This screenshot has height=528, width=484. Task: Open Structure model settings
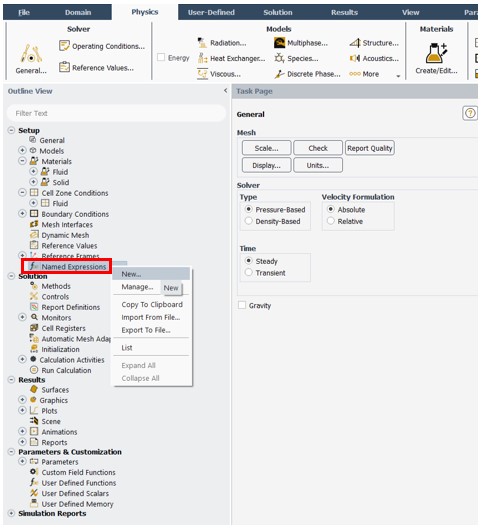pos(374,43)
